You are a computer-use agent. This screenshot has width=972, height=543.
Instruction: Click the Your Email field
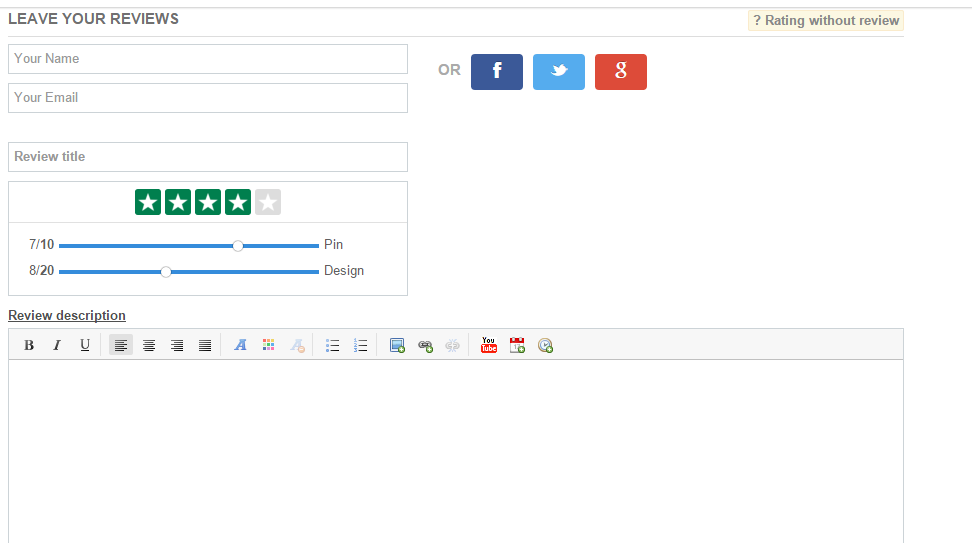click(208, 98)
